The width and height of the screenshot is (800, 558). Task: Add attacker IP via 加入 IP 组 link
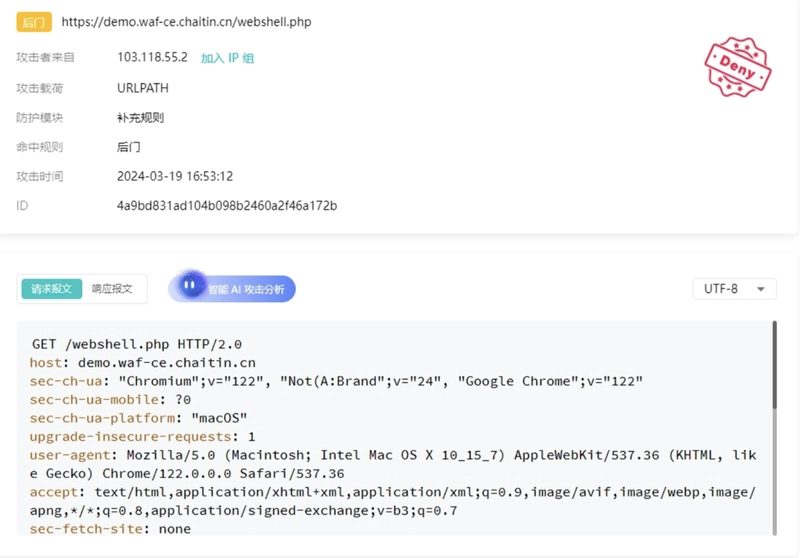click(227, 58)
